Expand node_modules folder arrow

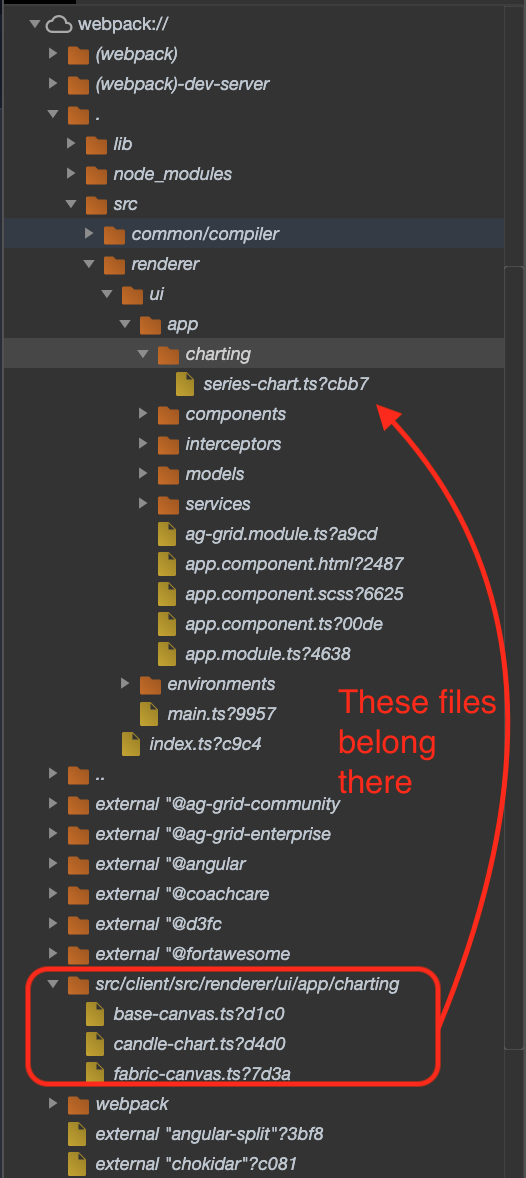click(x=71, y=174)
